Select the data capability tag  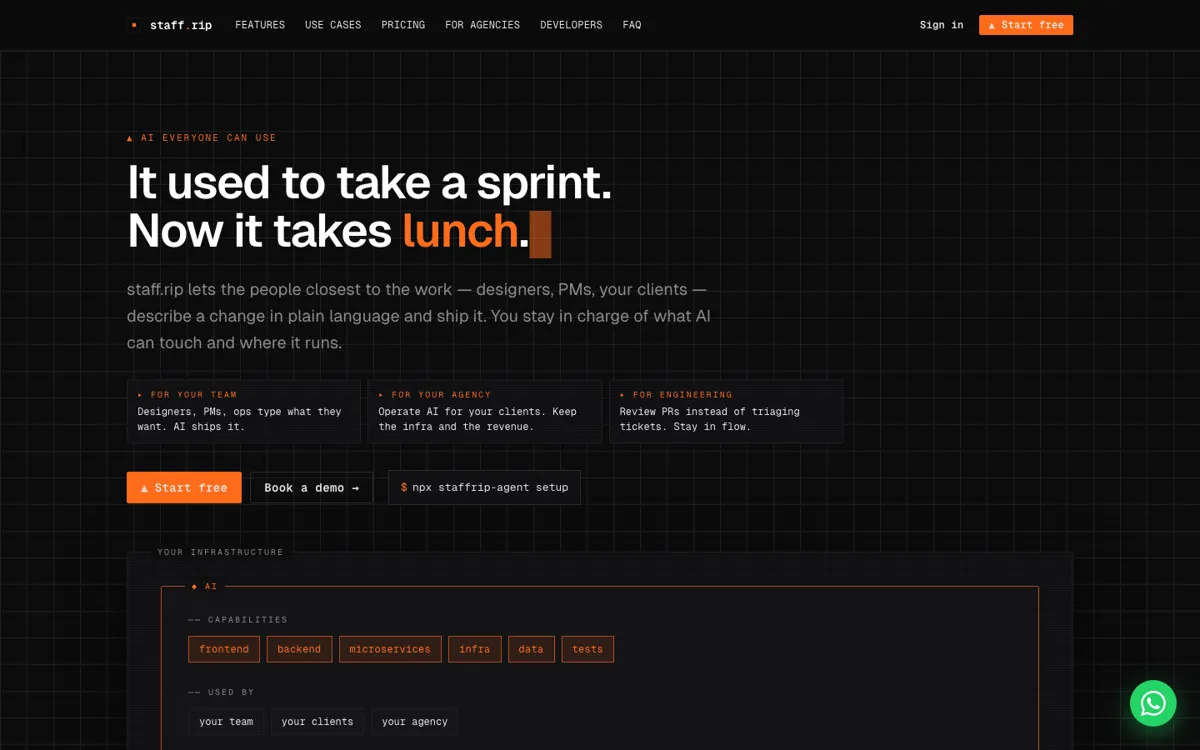click(531, 649)
